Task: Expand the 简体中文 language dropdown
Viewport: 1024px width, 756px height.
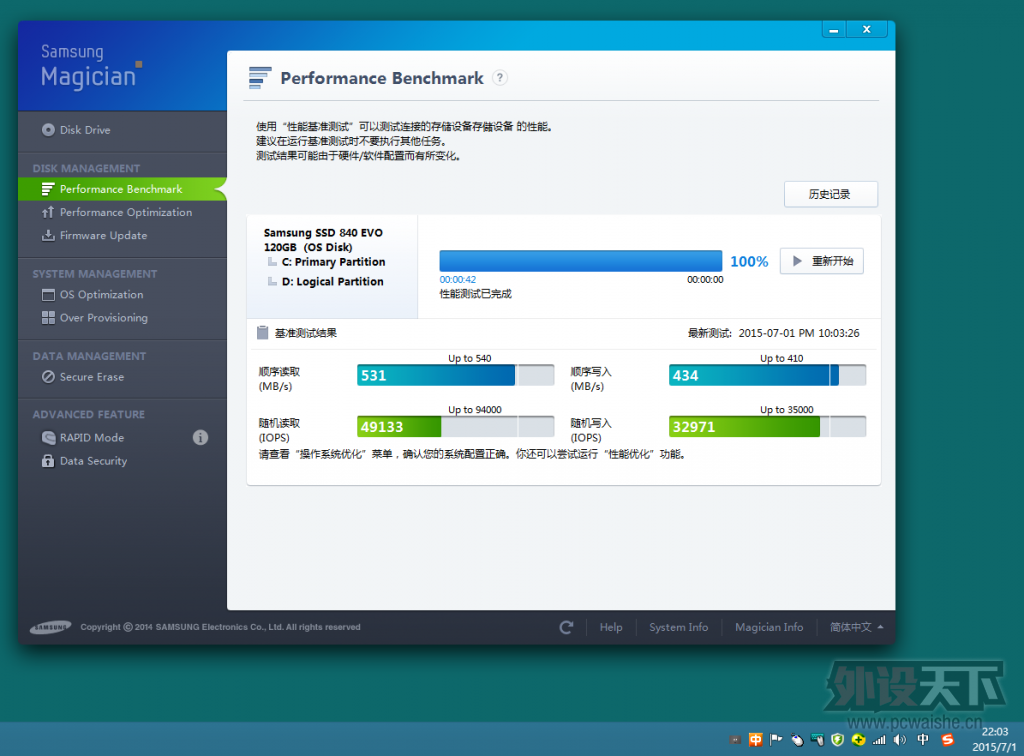Action: [x=856, y=627]
